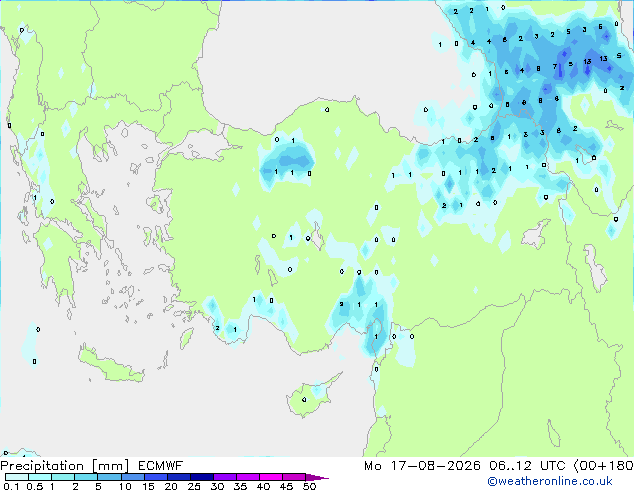
Task: Pick the 35–40 mm purple legend swatch
Action: [x=247, y=477]
